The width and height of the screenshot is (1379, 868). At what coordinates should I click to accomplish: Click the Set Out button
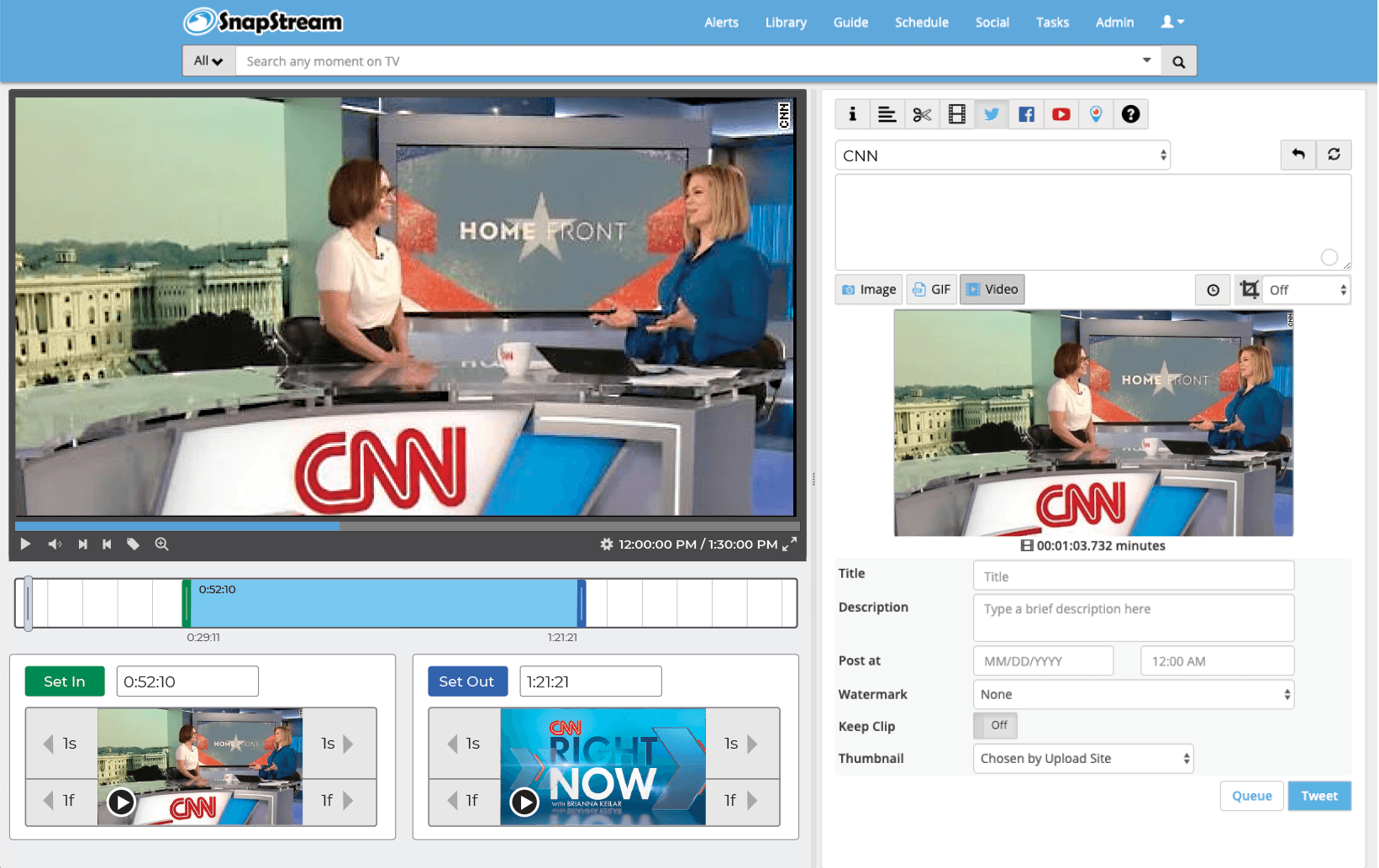(x=467, y=681)
